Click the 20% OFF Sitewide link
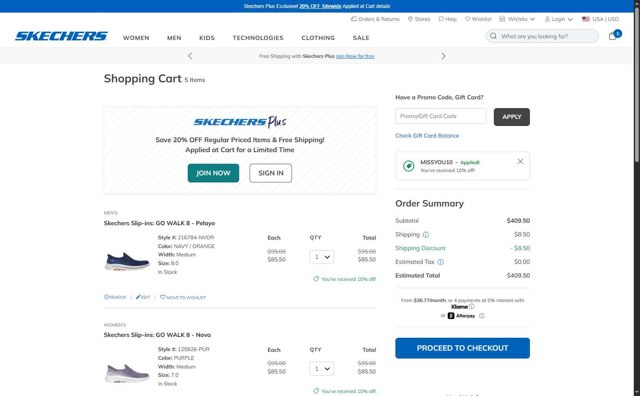Image resolution: width=640 pixels, height=396 pixels. point(320,6)
